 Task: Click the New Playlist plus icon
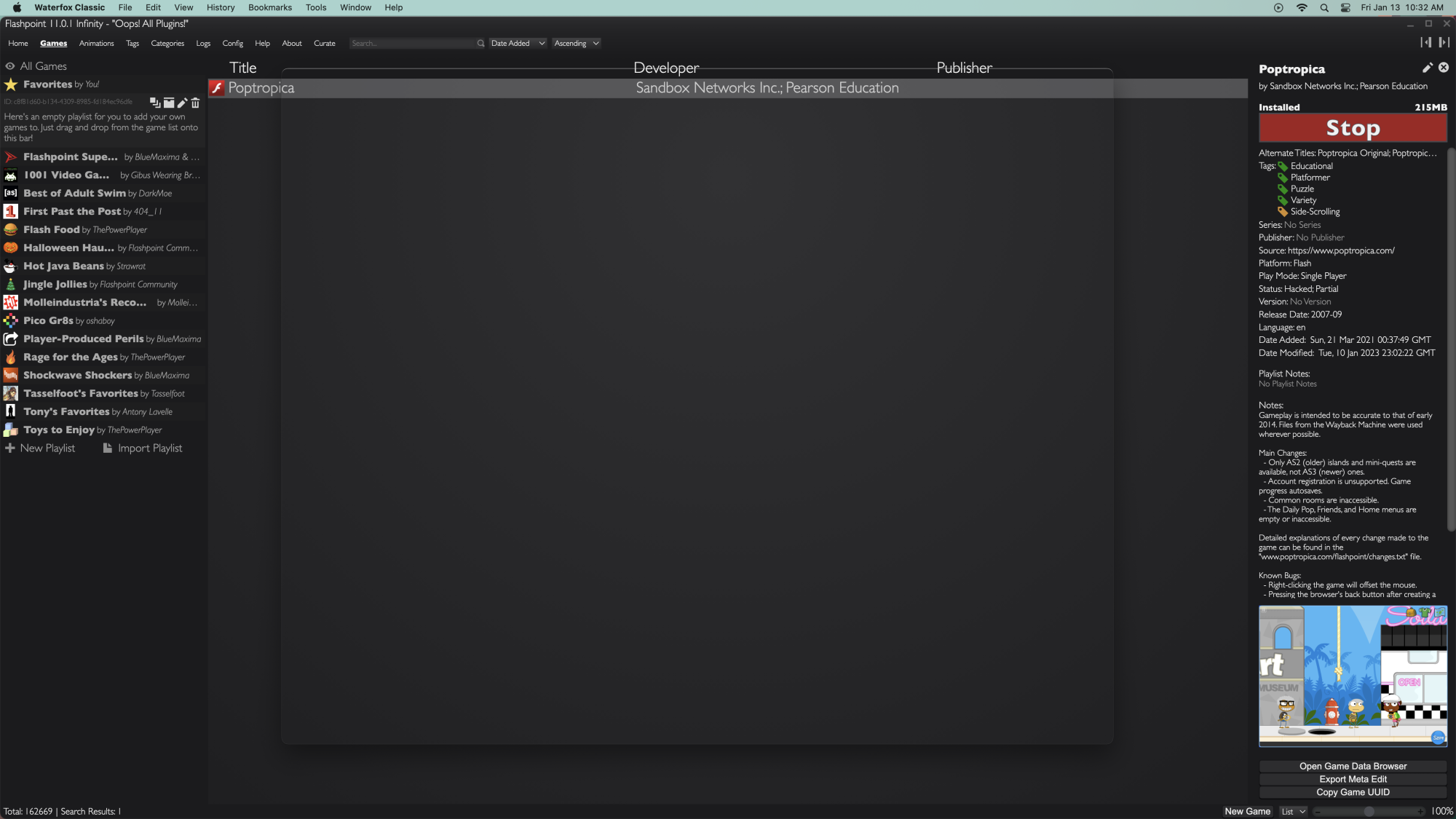(x=11, y=448)
